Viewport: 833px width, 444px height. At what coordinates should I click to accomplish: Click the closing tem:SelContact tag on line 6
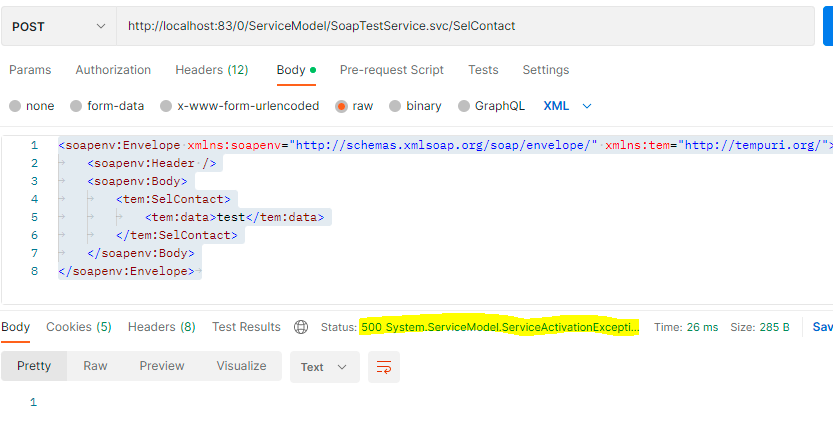[177, 235]
